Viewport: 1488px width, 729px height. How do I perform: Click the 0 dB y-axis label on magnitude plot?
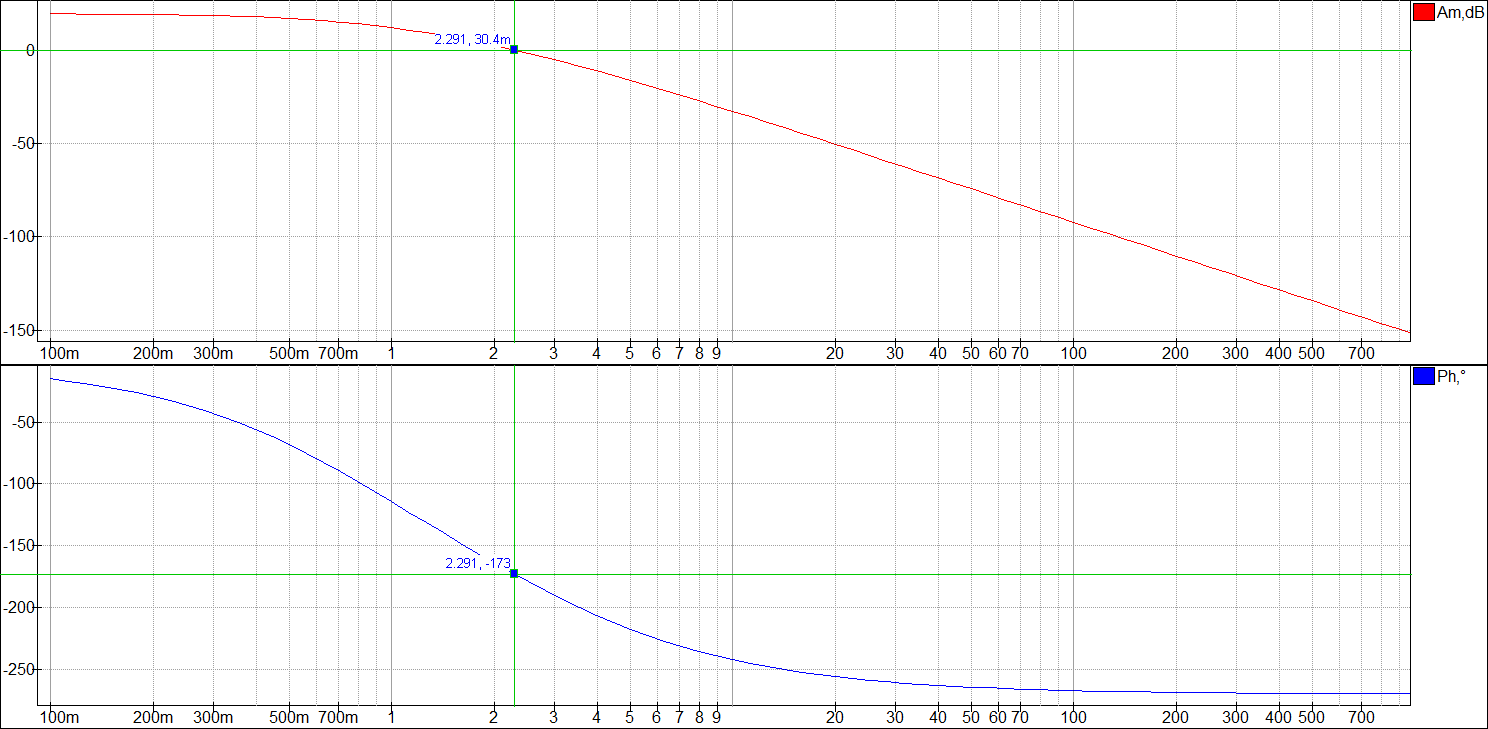tap(30, 50)
